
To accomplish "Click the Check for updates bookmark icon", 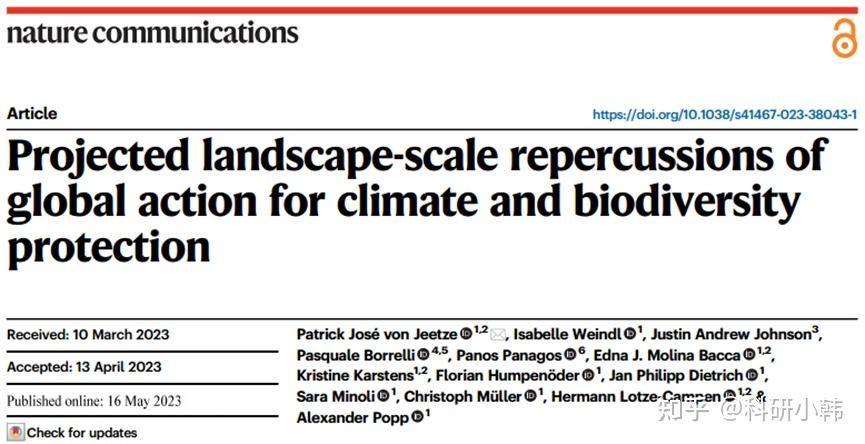I will coord(16,432).
